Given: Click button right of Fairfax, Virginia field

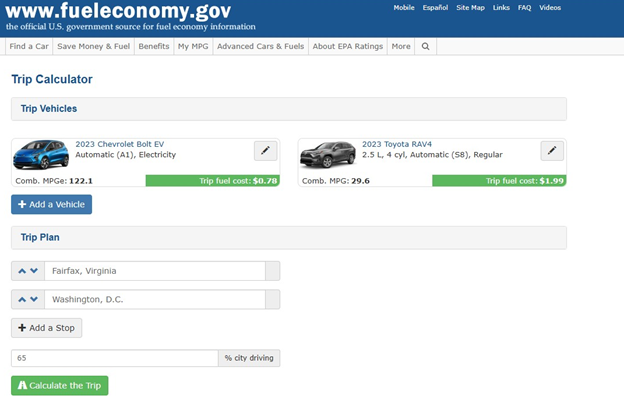Looking at the screenshot, I should click(273, 271).
